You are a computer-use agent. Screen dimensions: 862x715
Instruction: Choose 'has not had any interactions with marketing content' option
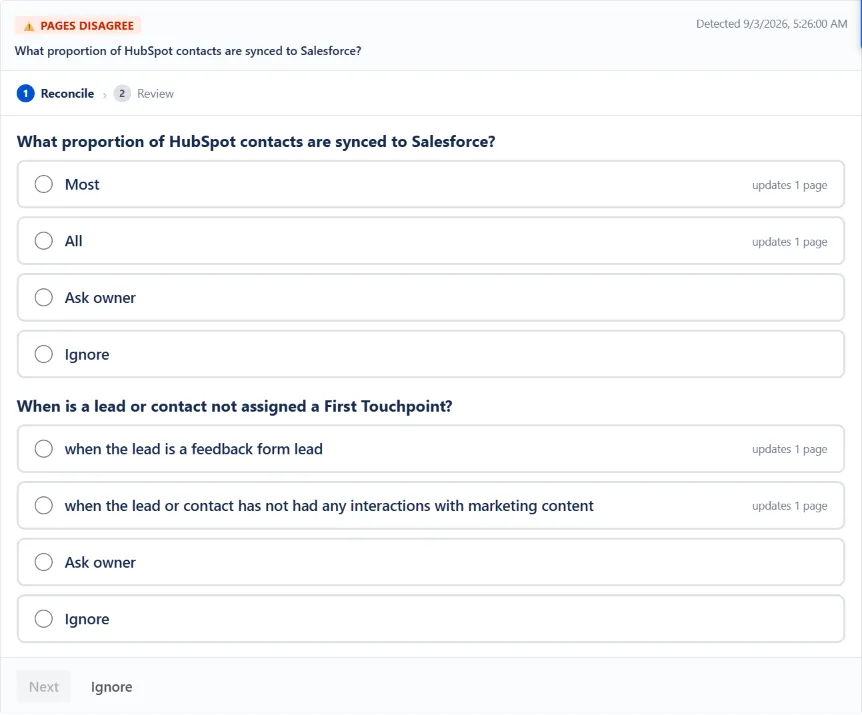coord(430,505)
